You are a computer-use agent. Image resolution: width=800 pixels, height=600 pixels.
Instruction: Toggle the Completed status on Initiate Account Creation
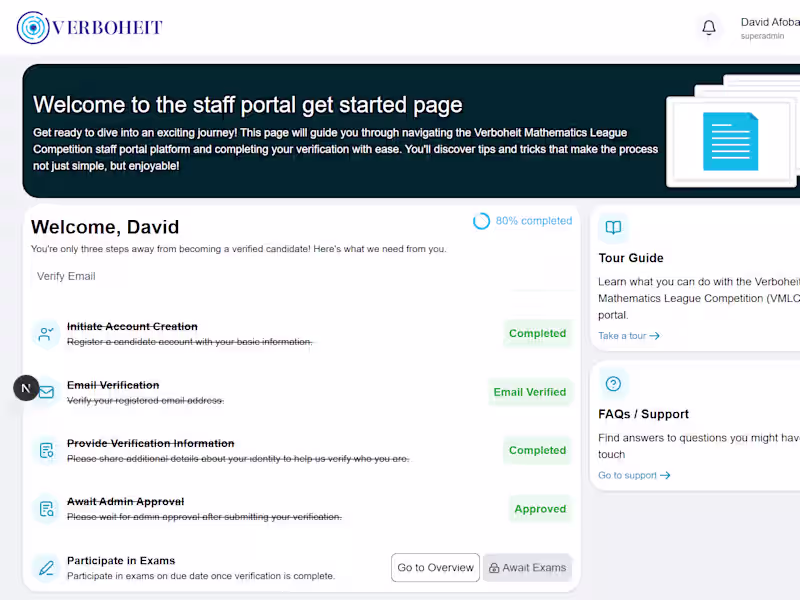[537, 333]
